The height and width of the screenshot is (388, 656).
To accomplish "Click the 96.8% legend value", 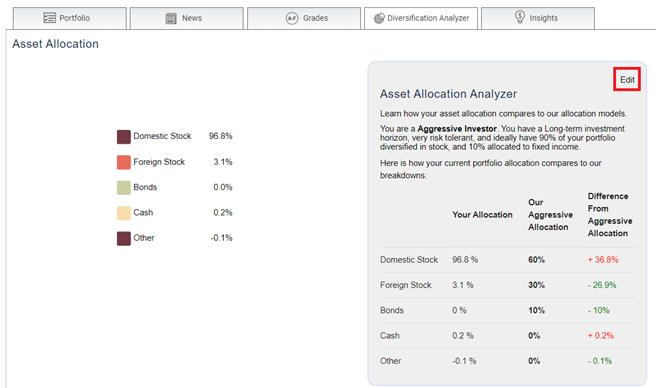I will pyautogui.click(x=220, y=136).
